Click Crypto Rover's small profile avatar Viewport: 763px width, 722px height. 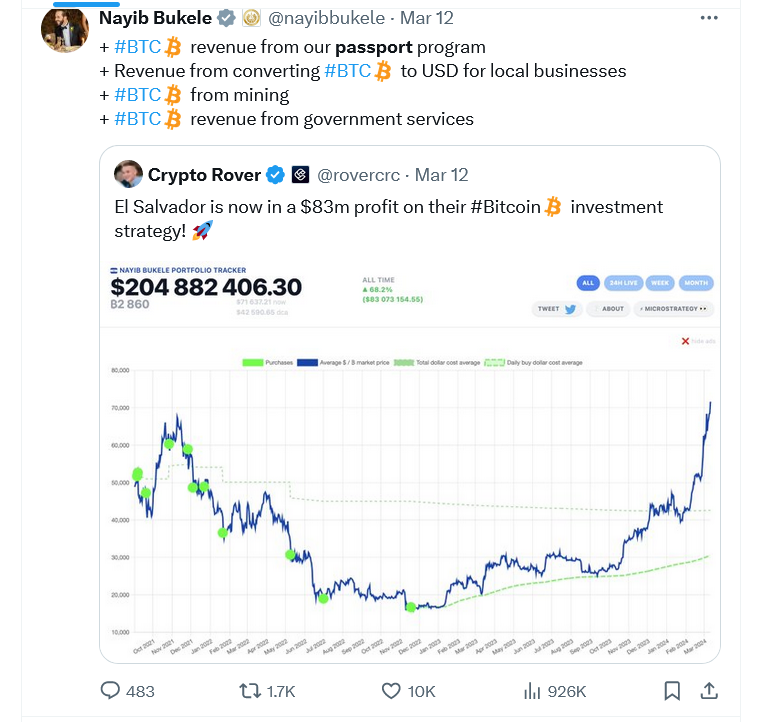127,174
